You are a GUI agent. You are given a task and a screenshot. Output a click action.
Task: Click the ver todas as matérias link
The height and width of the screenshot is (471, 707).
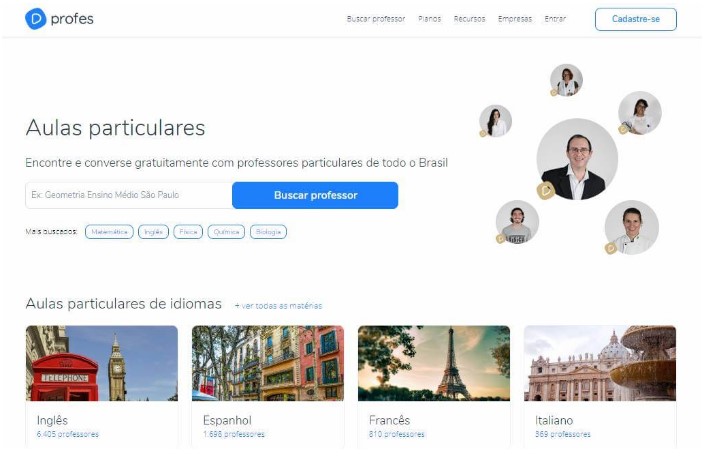pyautogui.click(x=278, y=306)
